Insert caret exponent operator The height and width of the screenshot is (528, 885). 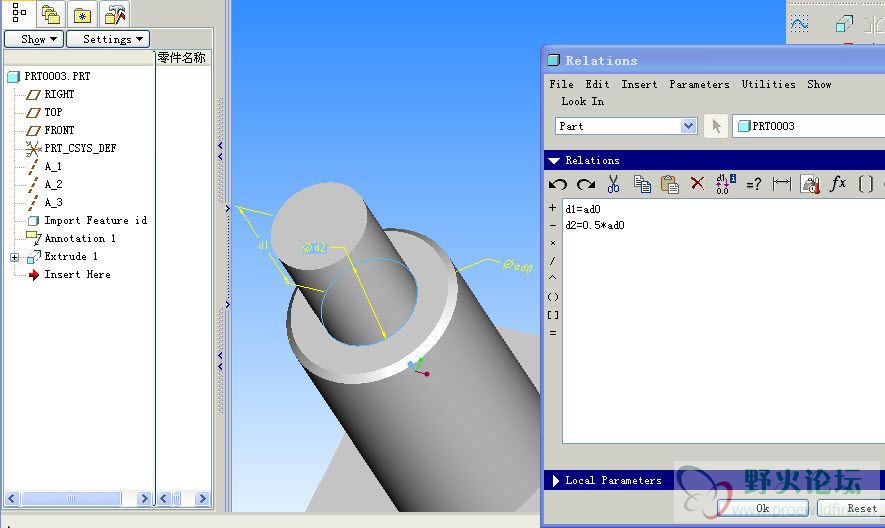click(553, 278)
